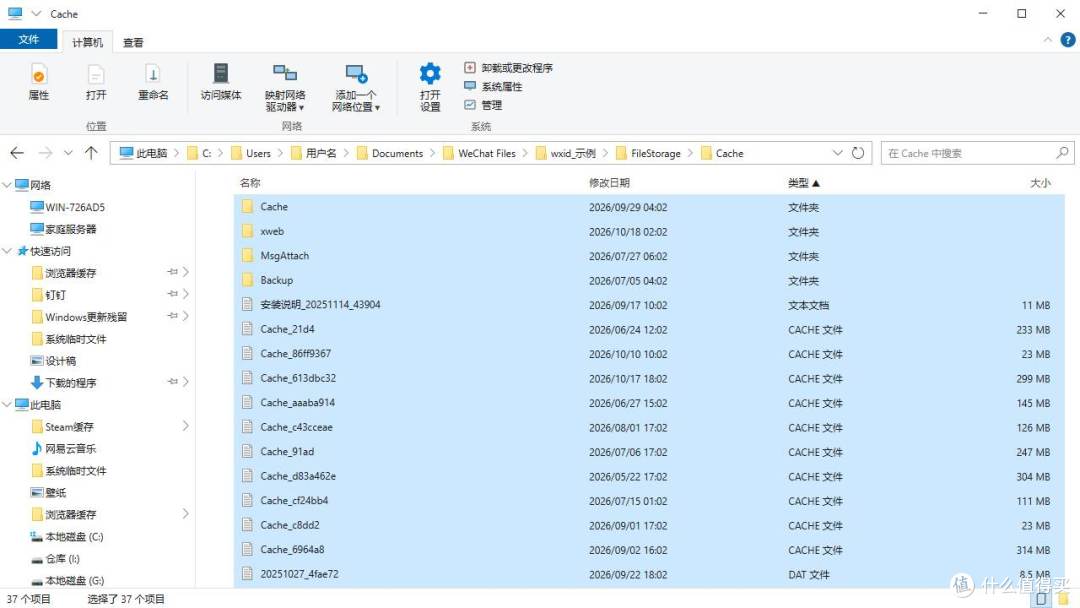Switch to the 计算机 ribbon tab

[87, 42]
